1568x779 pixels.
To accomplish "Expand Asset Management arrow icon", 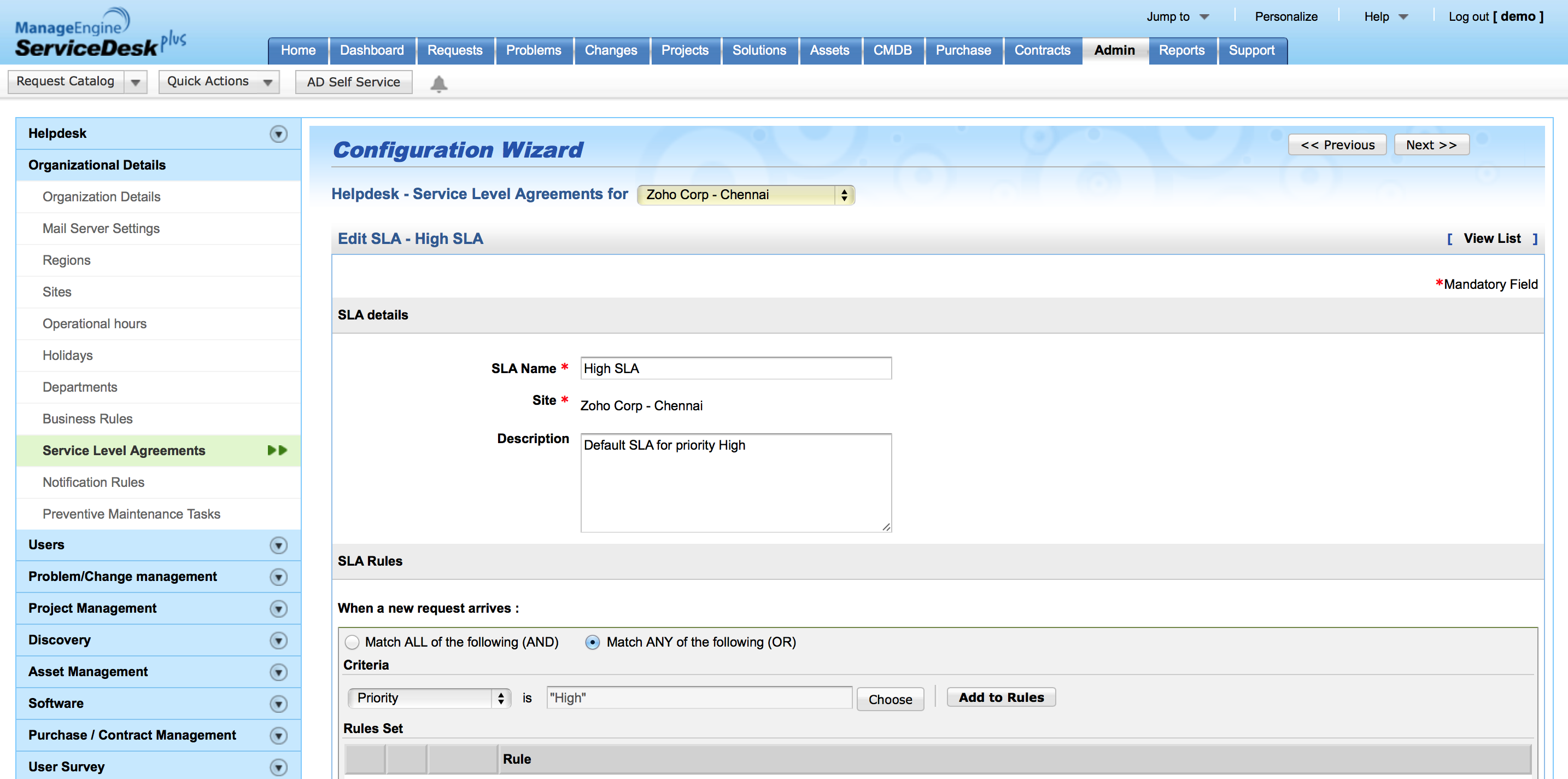I will pyautogui.click(x=278, y=672).
